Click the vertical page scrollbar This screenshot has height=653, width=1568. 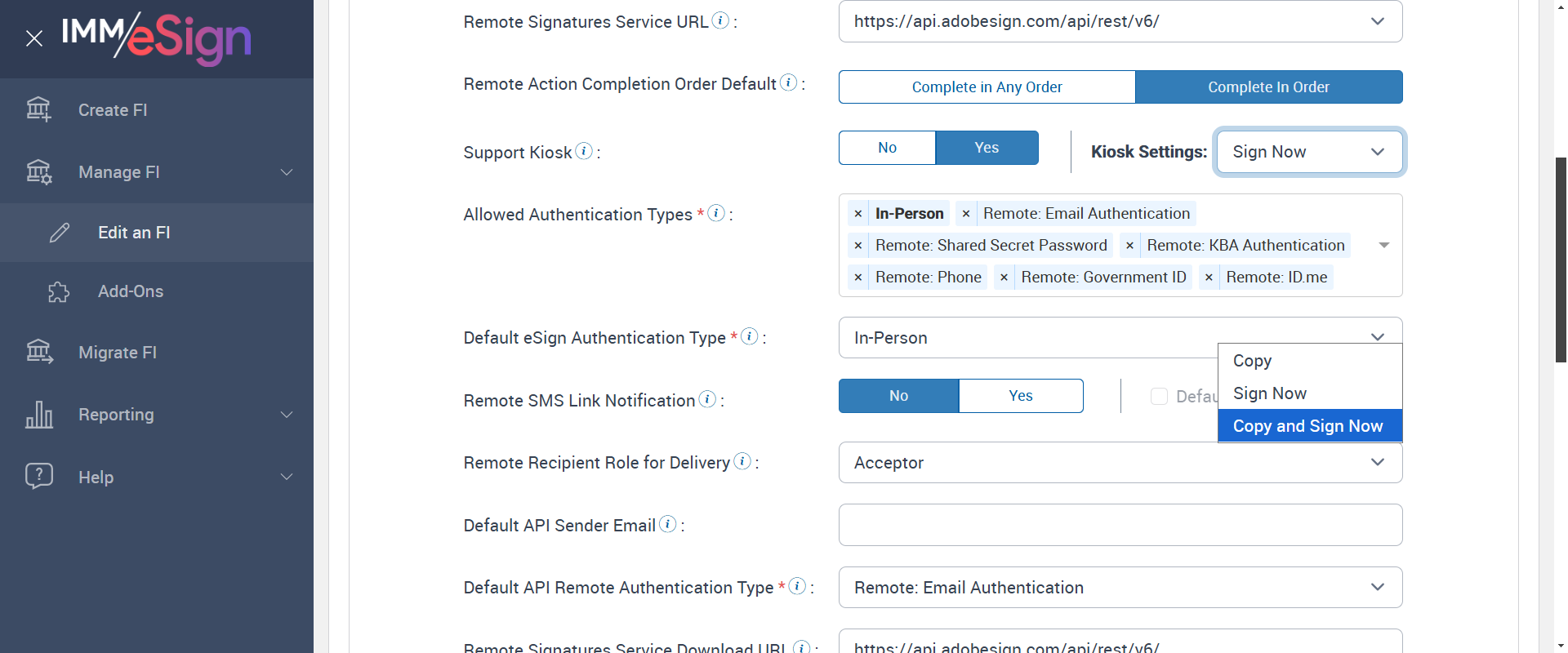coord(1561,261)
